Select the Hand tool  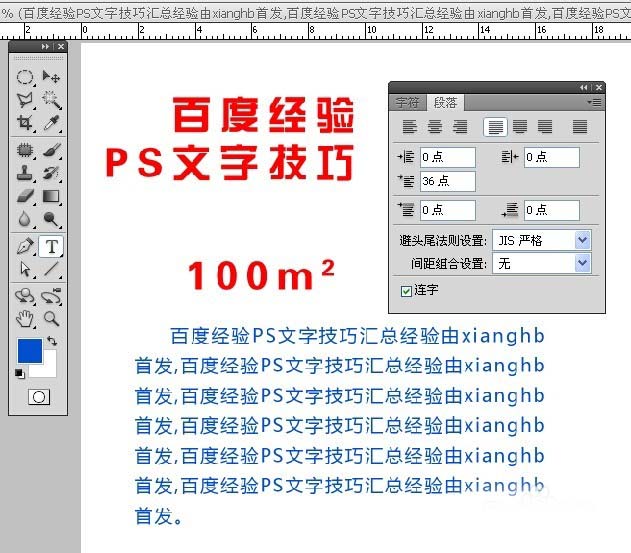25,319
